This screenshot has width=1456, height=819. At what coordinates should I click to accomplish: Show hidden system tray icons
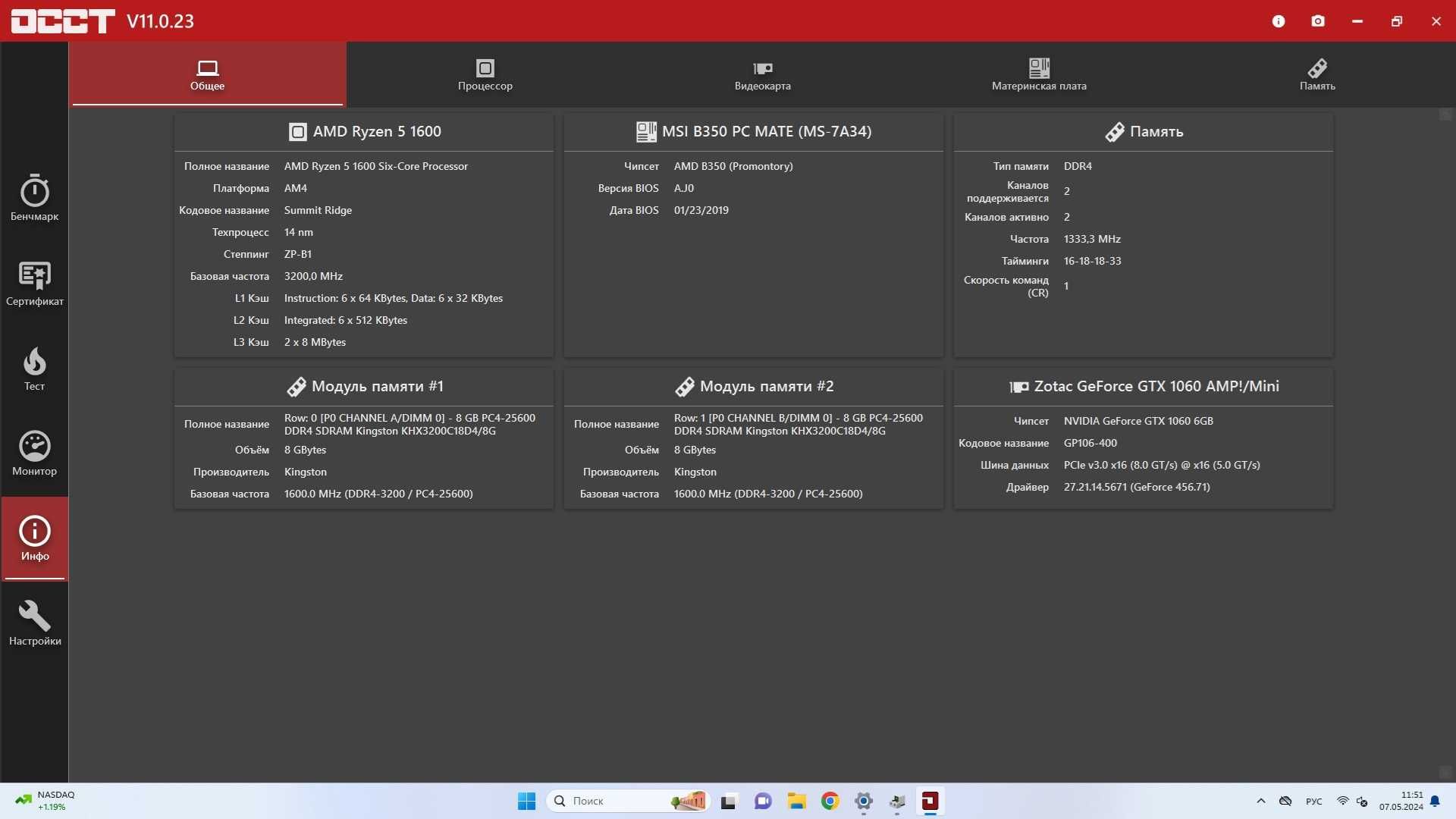[x=1260, y=801]
